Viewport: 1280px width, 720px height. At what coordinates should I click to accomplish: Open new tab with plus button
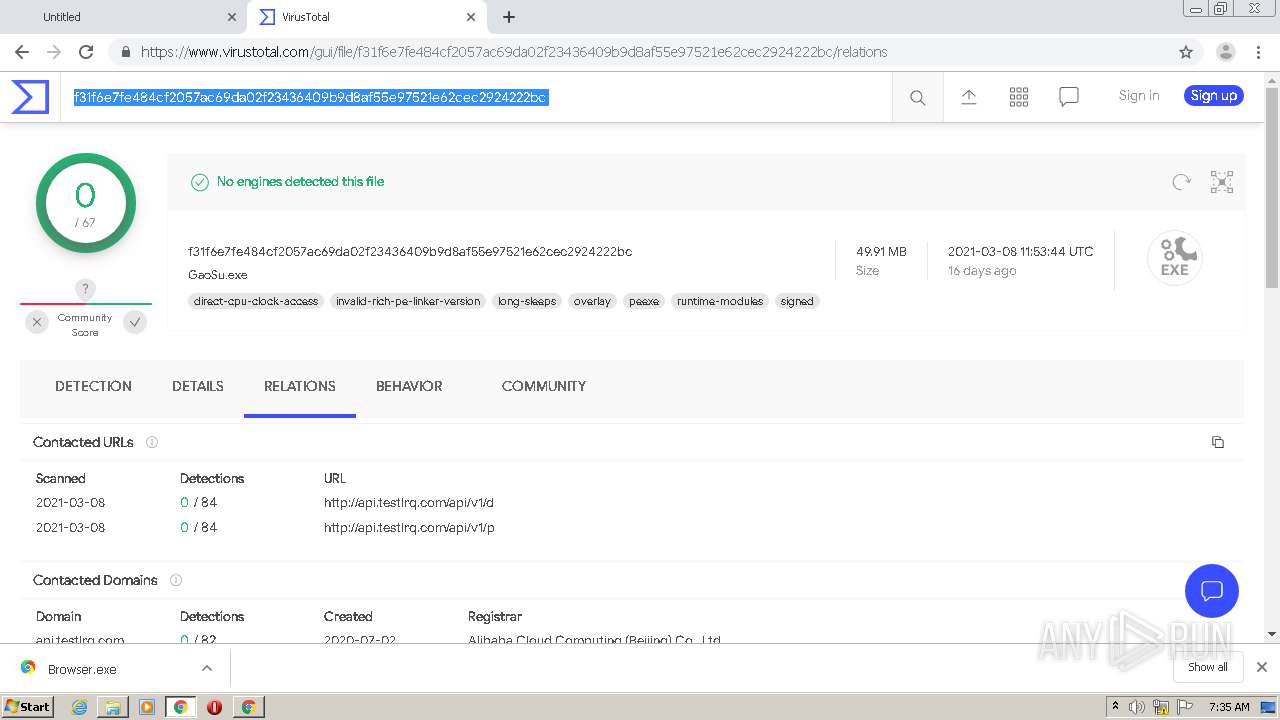point(509,17)
